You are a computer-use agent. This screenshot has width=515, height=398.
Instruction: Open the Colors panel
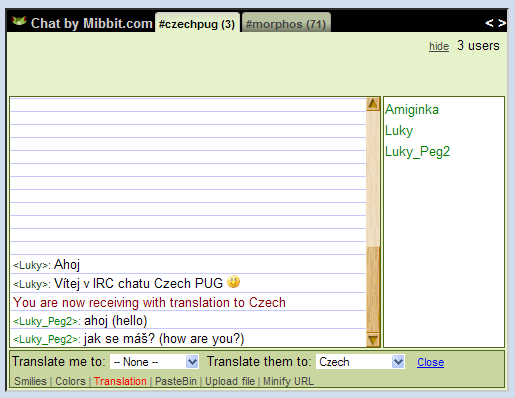pyautogui.click(x=70, y=381)
